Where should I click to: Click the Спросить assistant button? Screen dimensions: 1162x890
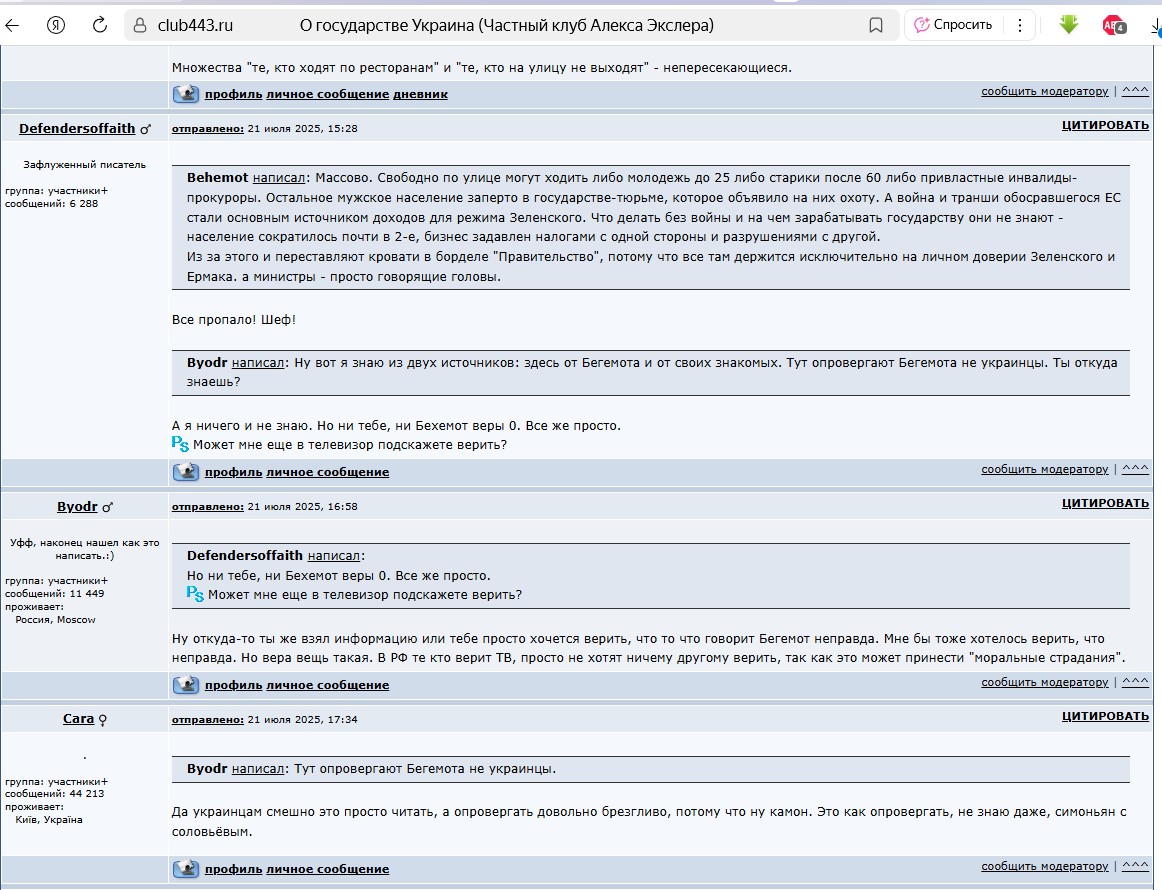pyautogui.click(x=953, y=26)
